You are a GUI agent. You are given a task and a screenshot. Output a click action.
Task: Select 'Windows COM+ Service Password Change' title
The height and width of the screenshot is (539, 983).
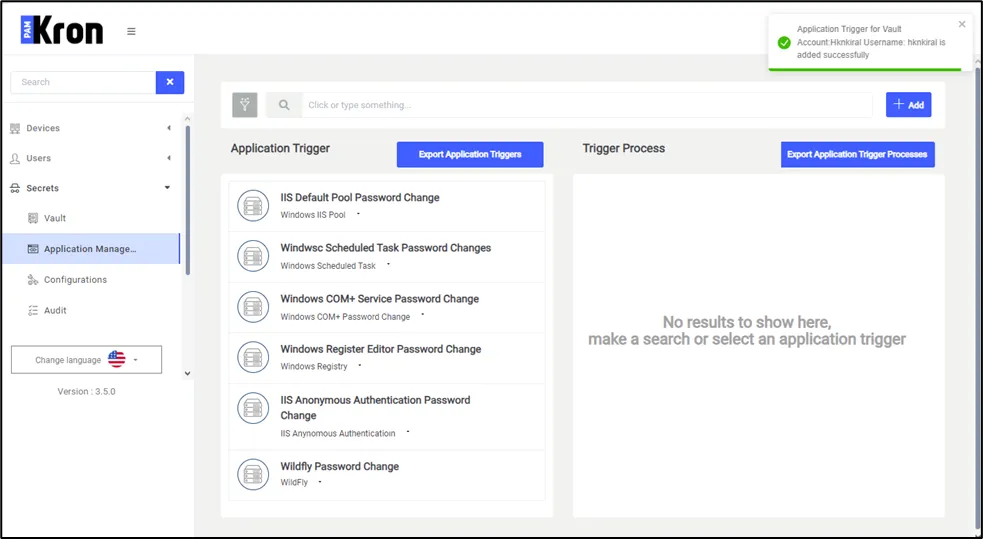[x=379, y=299]
